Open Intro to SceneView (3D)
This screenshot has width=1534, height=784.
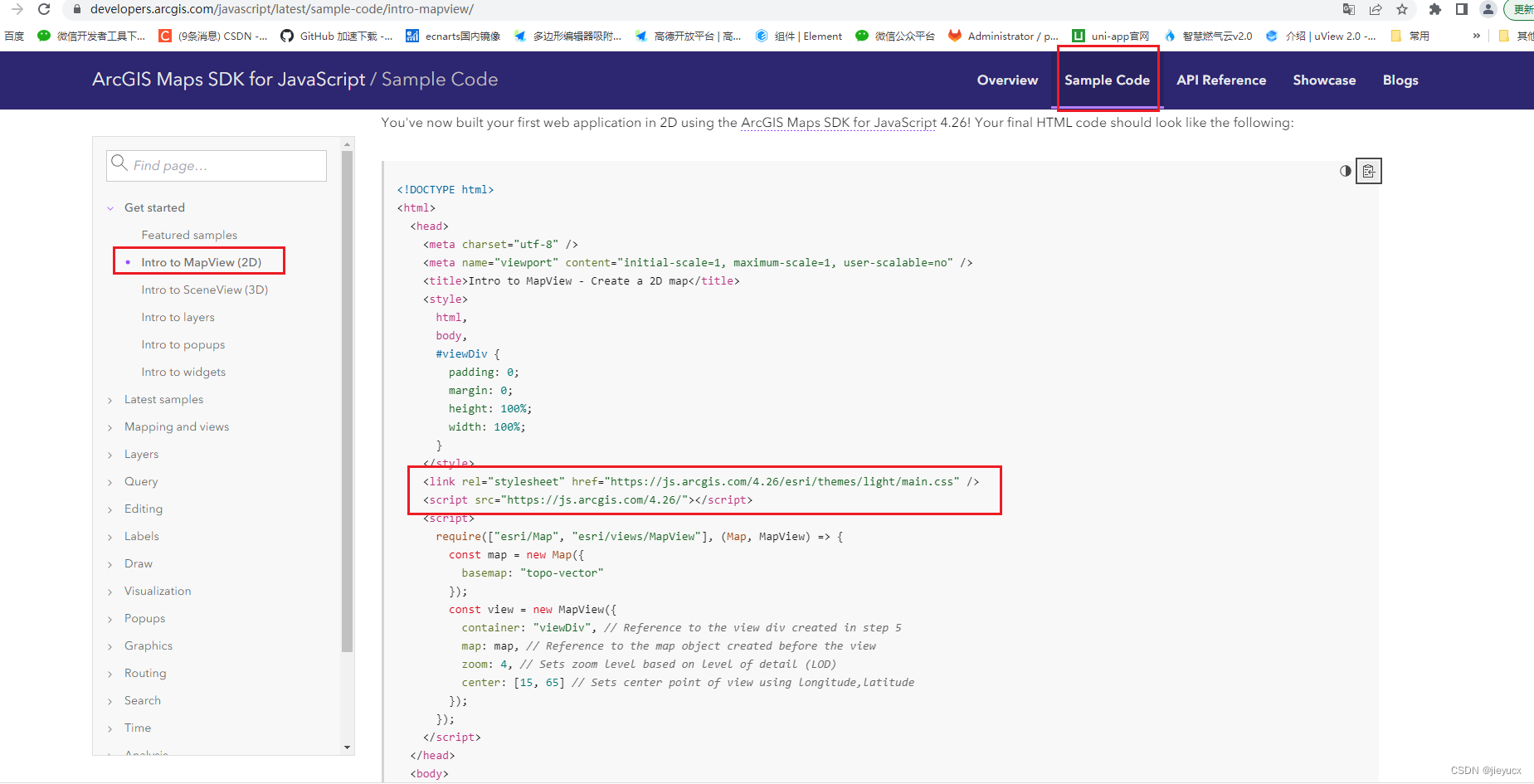205,290
